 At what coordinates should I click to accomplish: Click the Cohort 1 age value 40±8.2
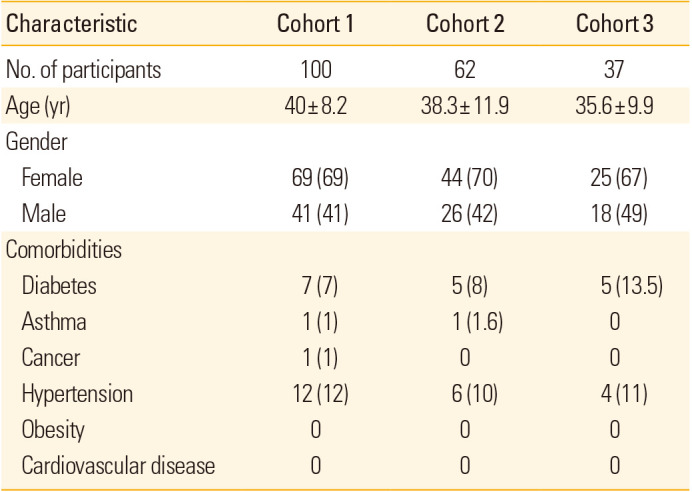pos(316,107)
